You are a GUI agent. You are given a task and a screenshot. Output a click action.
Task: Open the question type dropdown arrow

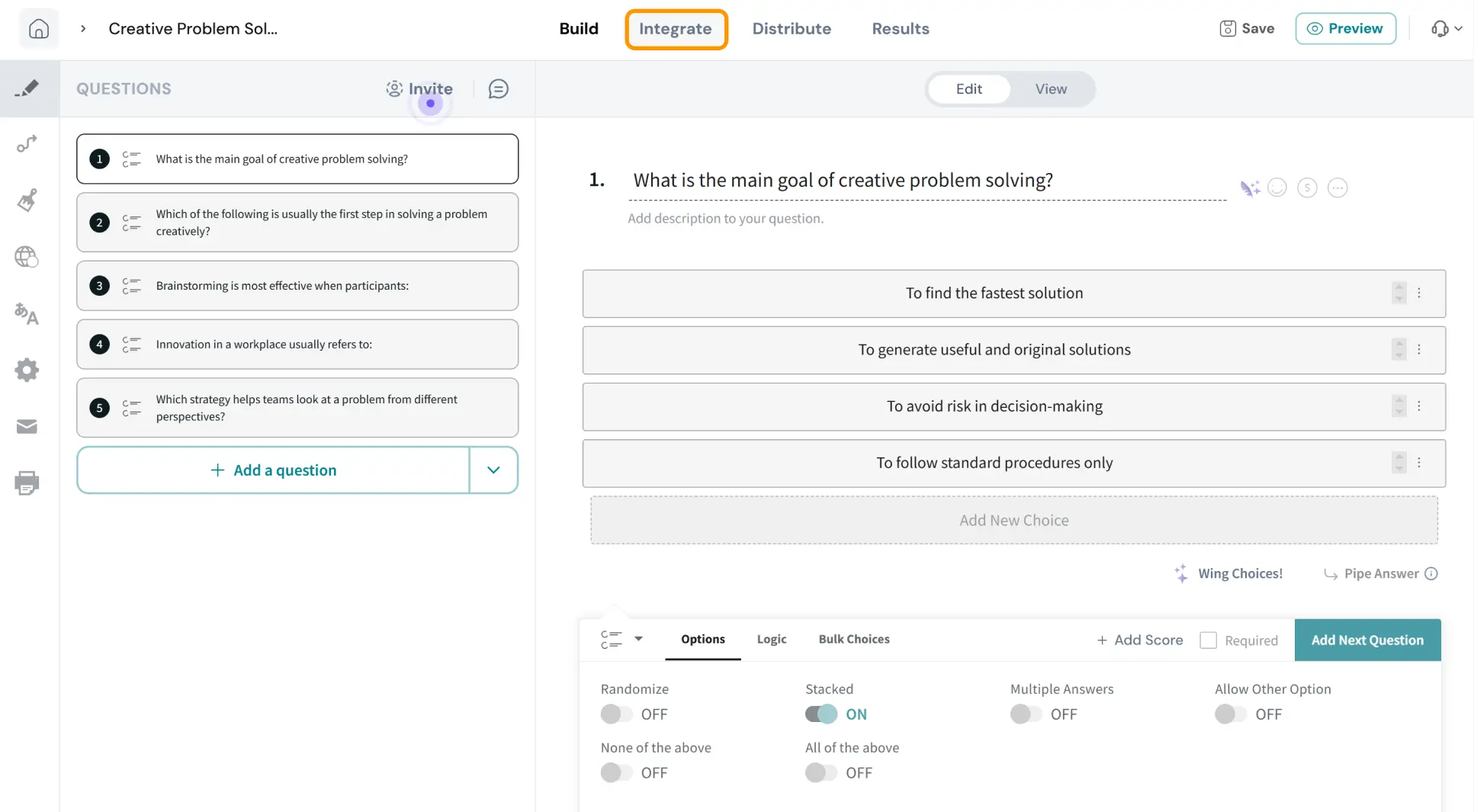coord(638,639)
